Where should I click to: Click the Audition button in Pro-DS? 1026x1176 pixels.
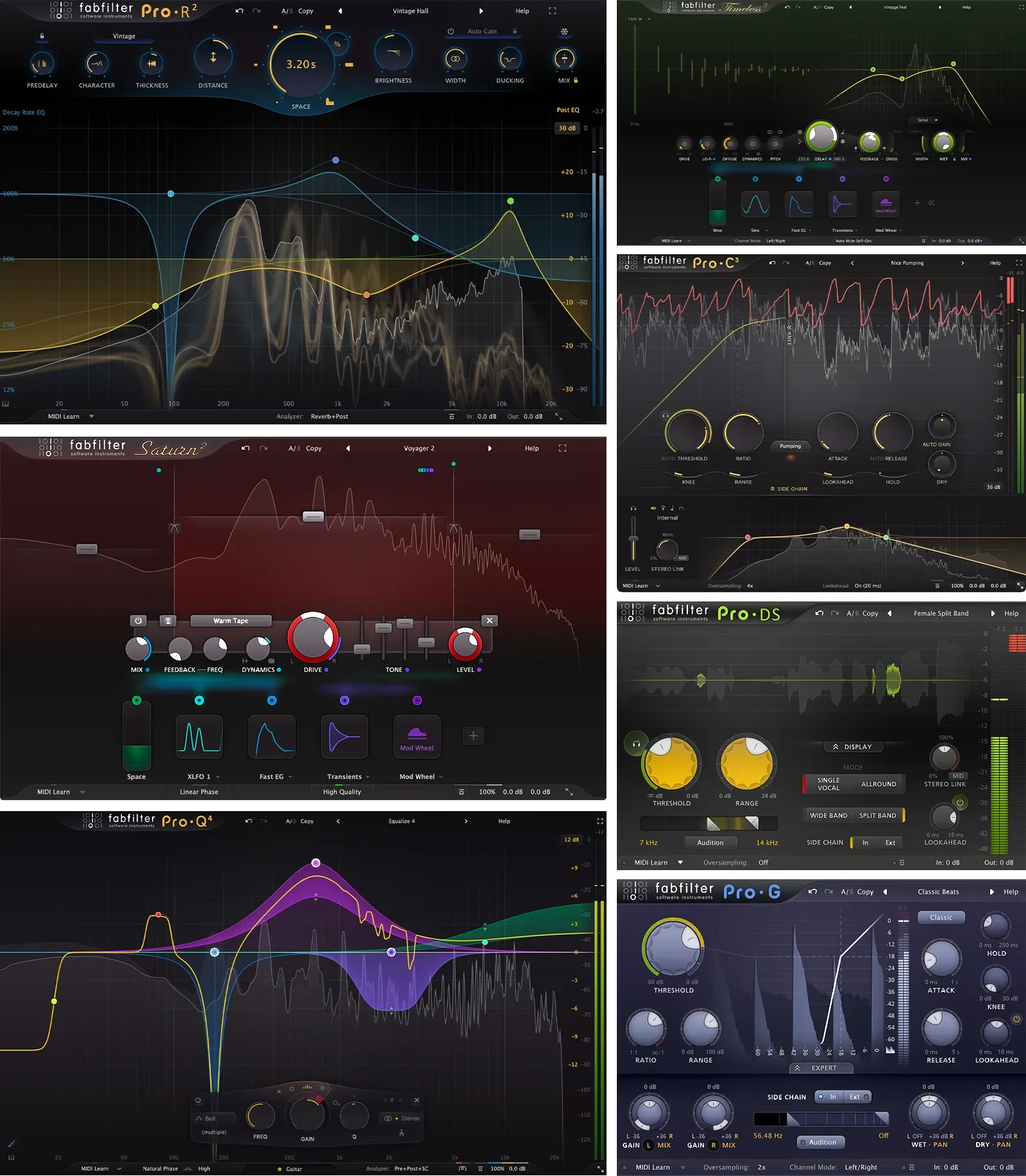tap(710, 843)
